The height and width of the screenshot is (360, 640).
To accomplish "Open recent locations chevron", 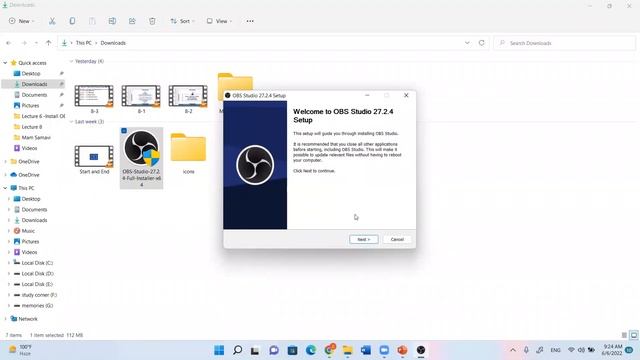I will pyautogui.click(x=36, y=43).
